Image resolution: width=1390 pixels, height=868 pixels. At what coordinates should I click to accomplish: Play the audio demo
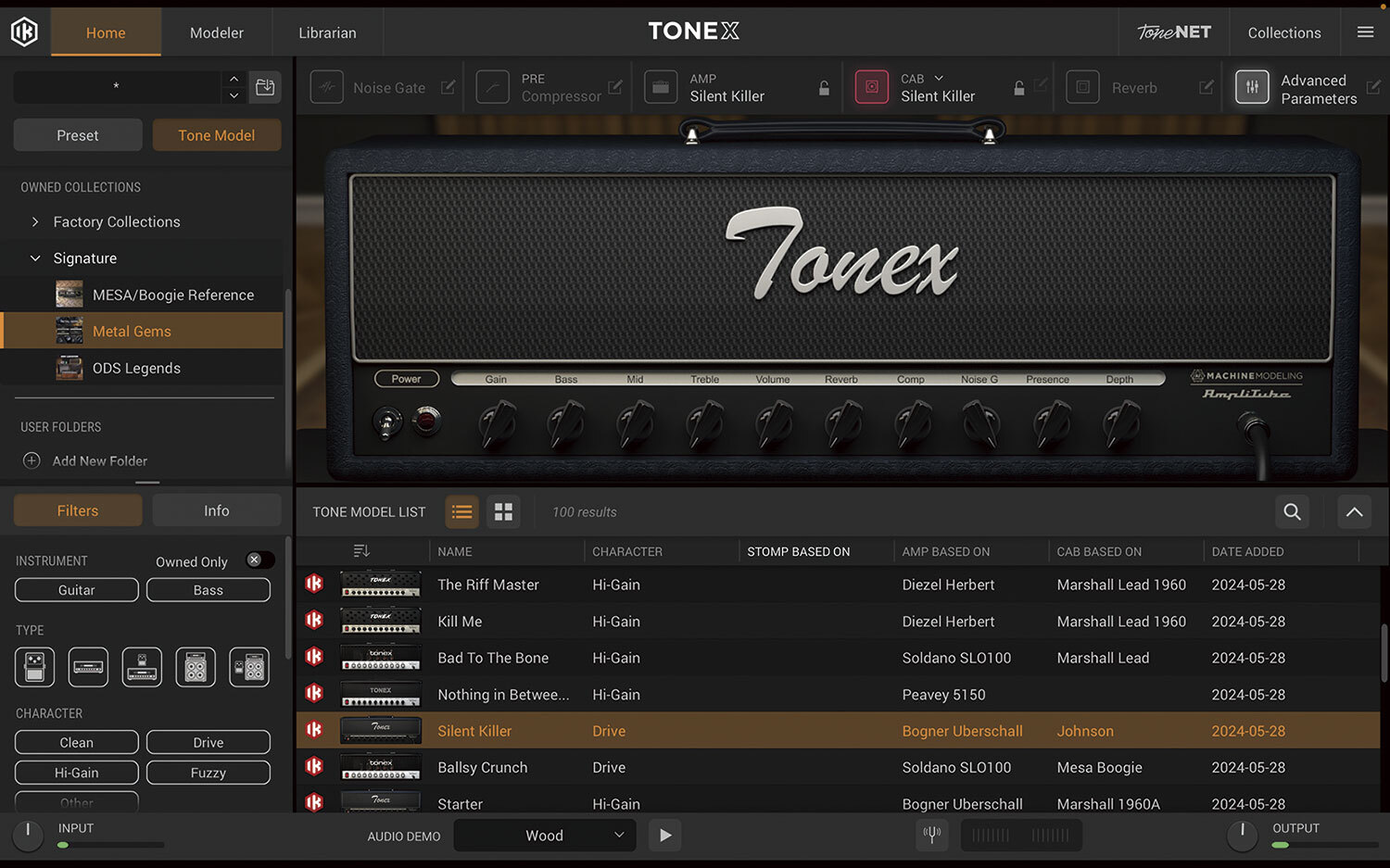click(x=665, y=835)
